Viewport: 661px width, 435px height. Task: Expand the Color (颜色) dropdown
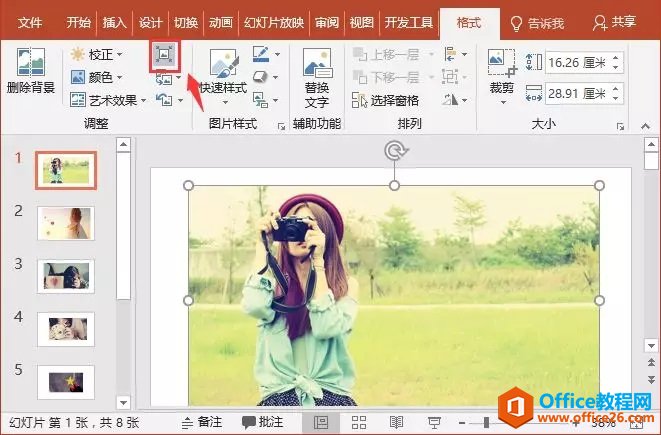[97, 77]
